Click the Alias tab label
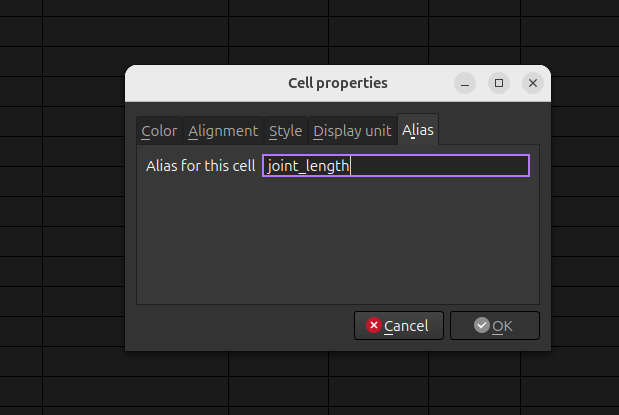The width and height of the screenshot is (619, 415). coord(418,130)
